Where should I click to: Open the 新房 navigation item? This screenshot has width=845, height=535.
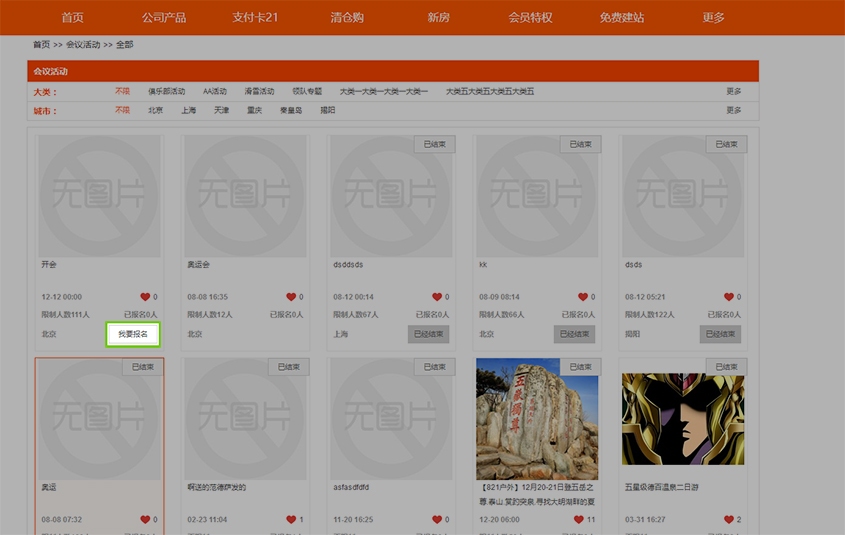tap(438, 17)
